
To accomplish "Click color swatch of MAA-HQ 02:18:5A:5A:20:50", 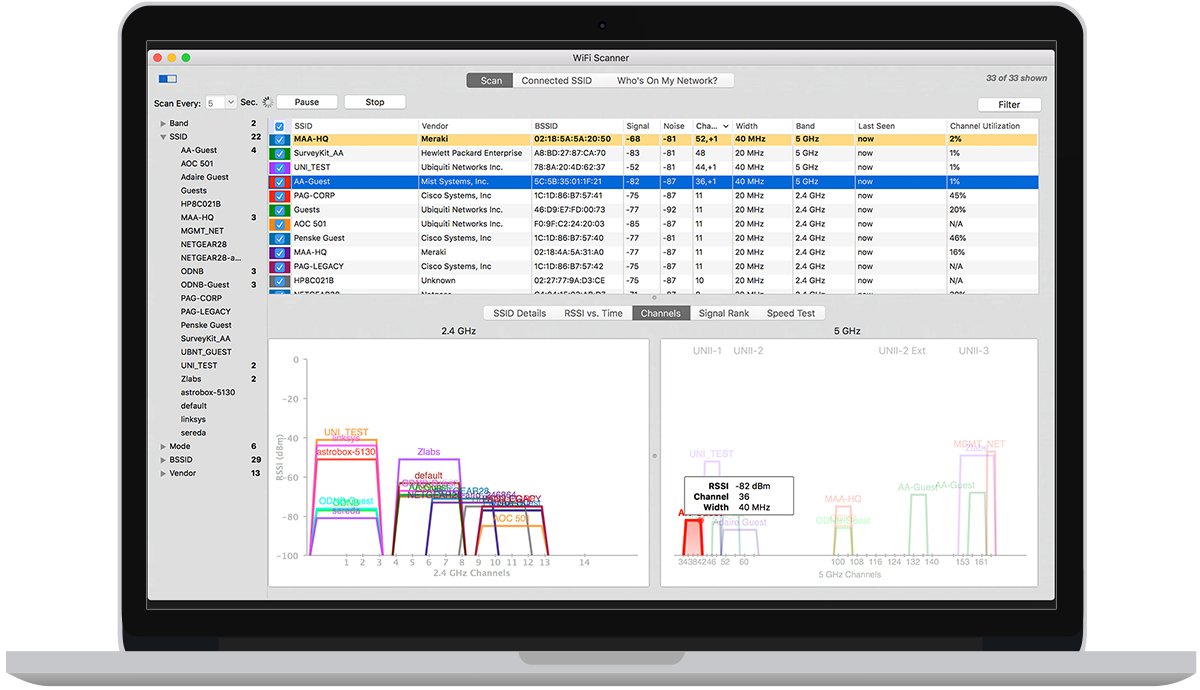I will click(279, 140).
